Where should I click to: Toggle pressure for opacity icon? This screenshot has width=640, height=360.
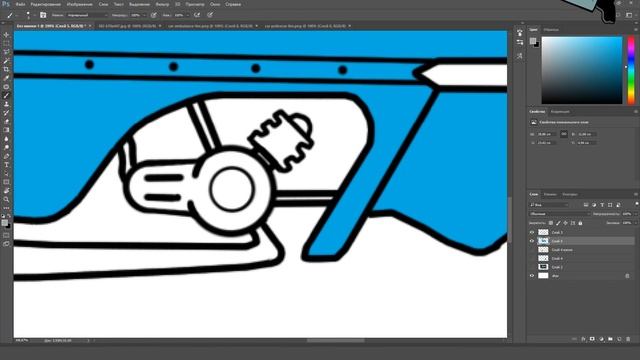pyautogui.click(x=154, y=15)
